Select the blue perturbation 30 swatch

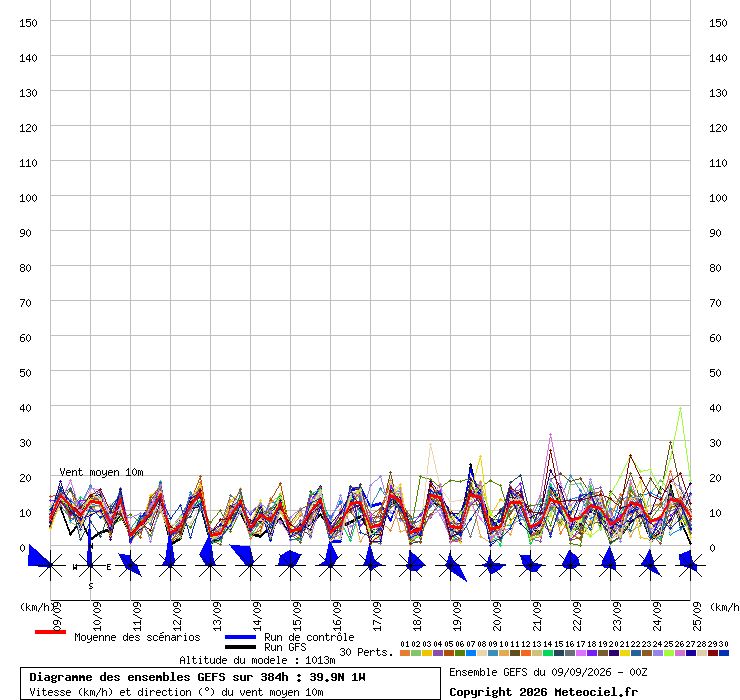(x=723, y=653)
